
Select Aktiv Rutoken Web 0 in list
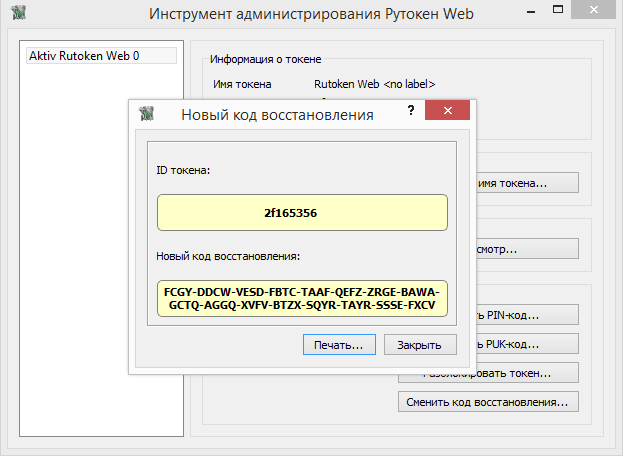point(101,56)
